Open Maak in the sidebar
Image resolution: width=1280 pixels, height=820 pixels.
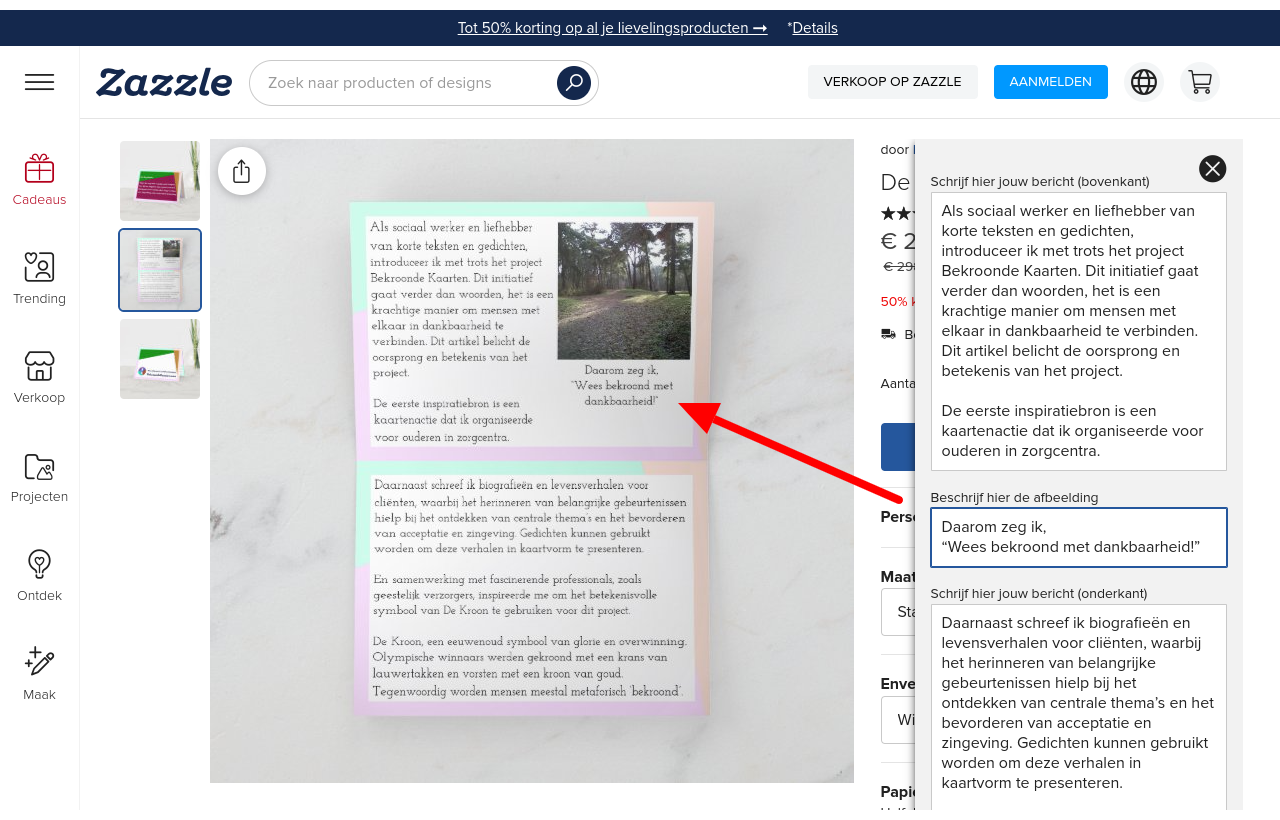[x=40, y=674]
